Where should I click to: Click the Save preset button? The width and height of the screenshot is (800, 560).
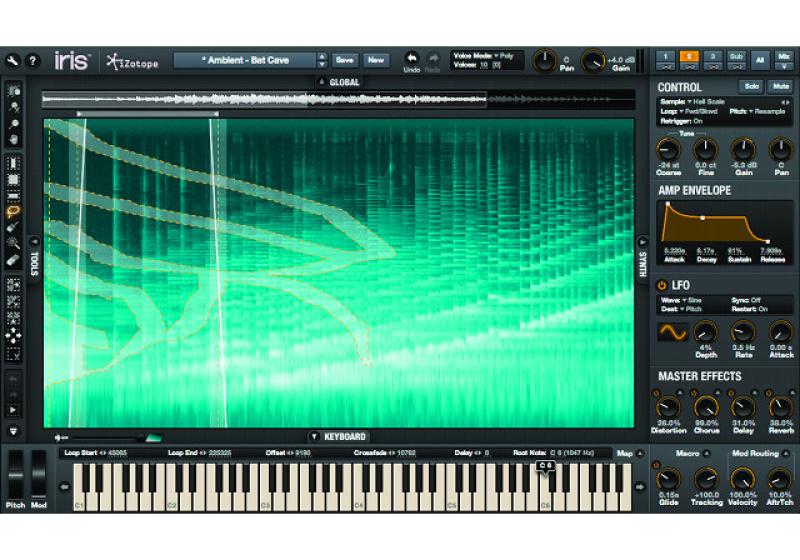click(x=344, y=60)
